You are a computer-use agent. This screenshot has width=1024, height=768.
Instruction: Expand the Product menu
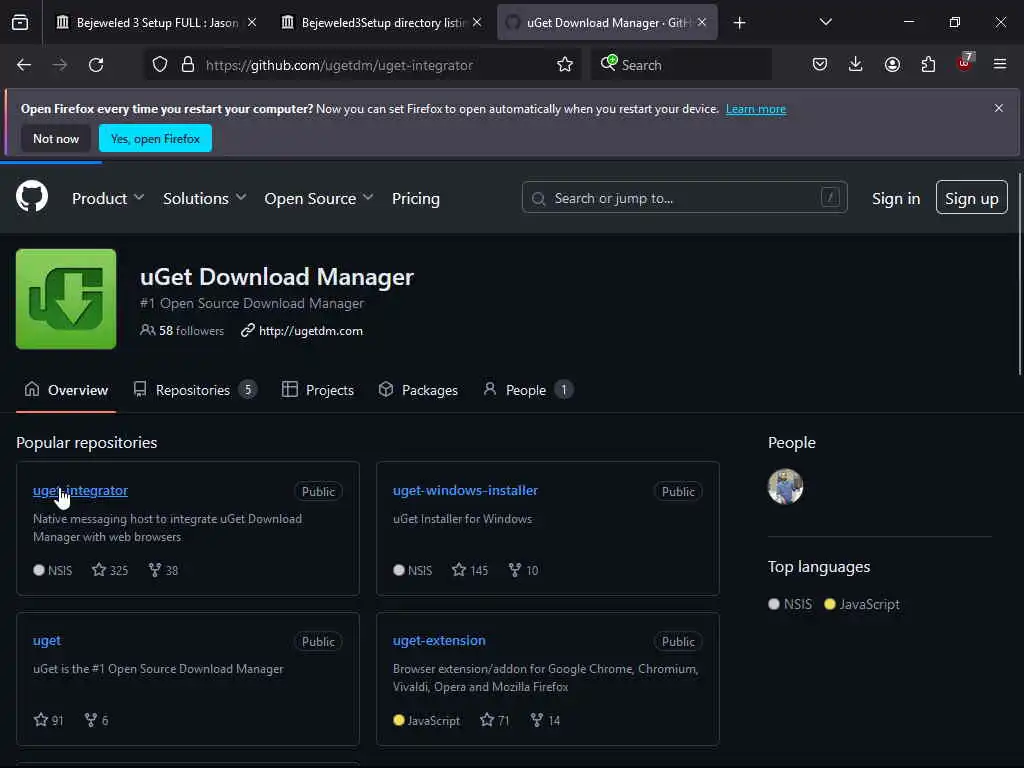pos(108,199)
